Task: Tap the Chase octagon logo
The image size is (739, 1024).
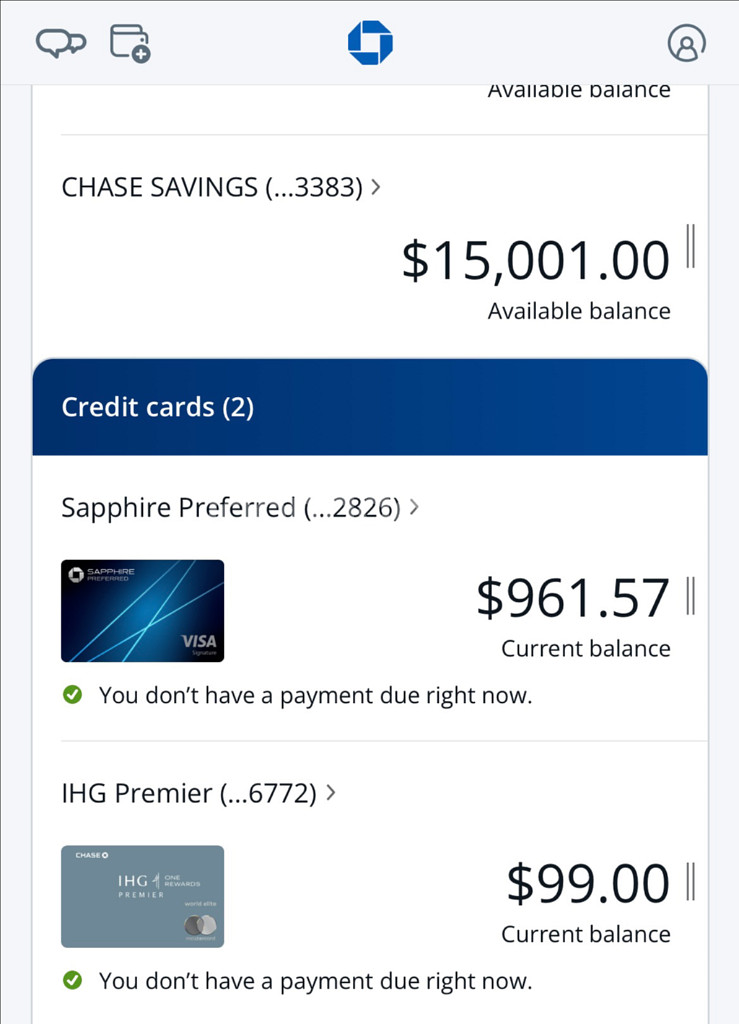Action: tap(370, 42)
